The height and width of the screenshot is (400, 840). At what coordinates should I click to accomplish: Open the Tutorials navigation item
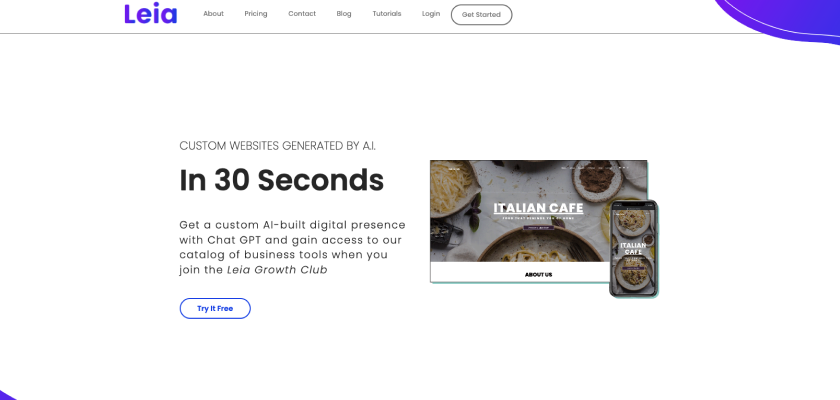(x=387, y=14)
